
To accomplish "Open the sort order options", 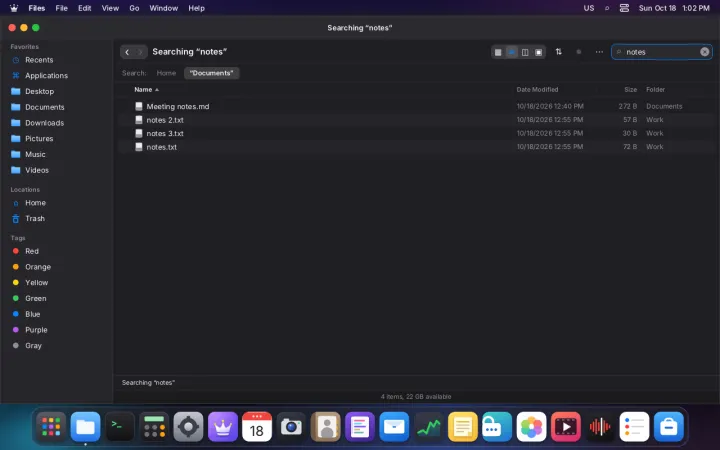I will pos(558,52).
